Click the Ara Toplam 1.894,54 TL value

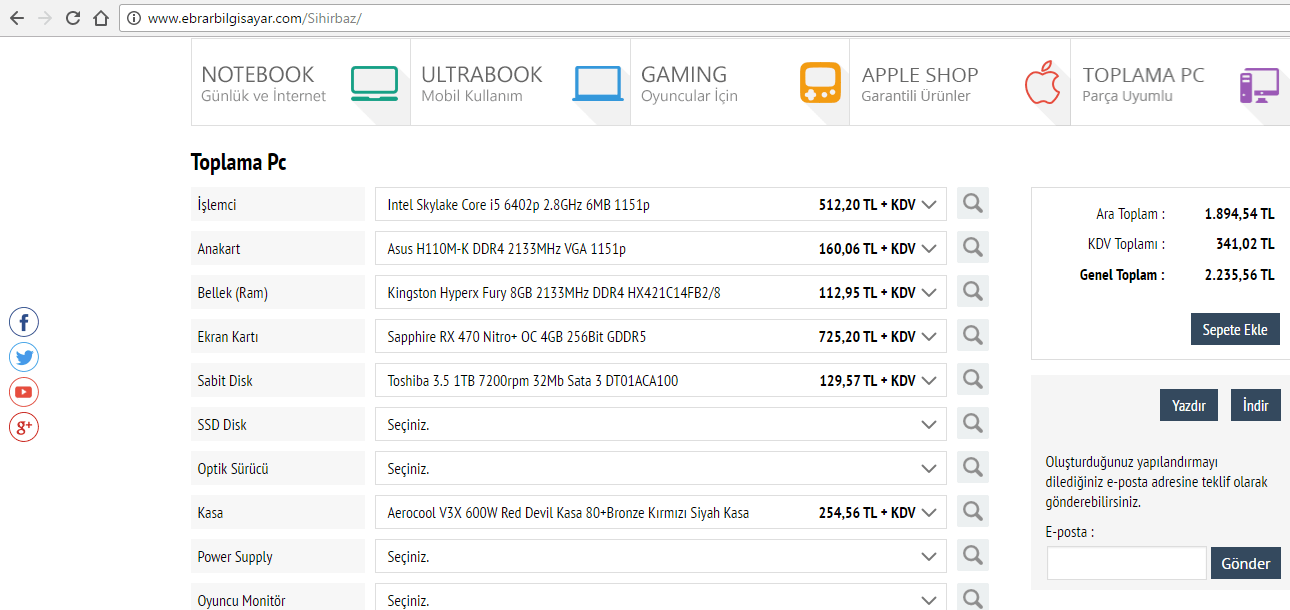click(x=1239, y=214)
